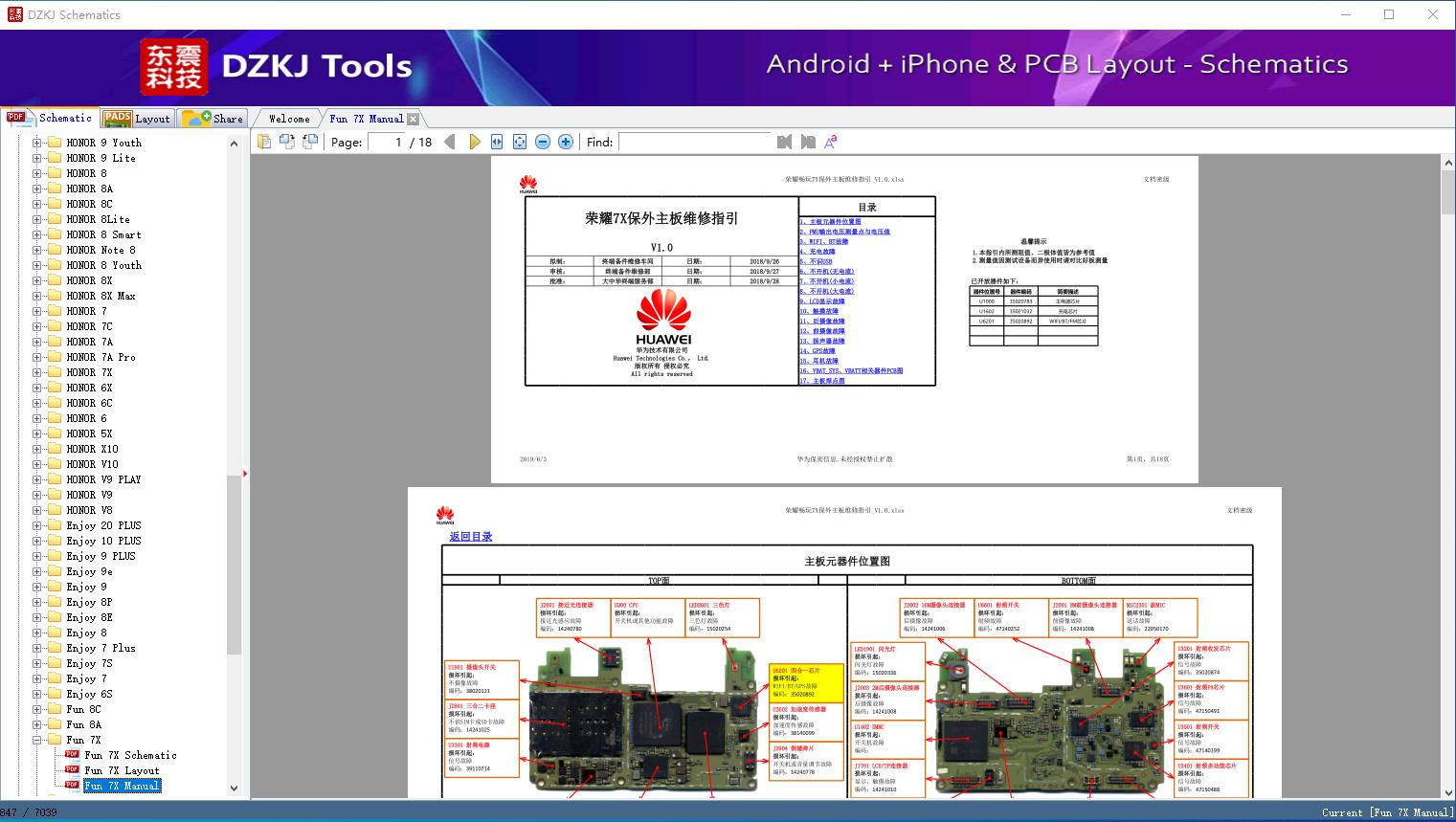
Task: Click the Fun 7X Layout PDF file icon
Action: [x=72, y=770]
